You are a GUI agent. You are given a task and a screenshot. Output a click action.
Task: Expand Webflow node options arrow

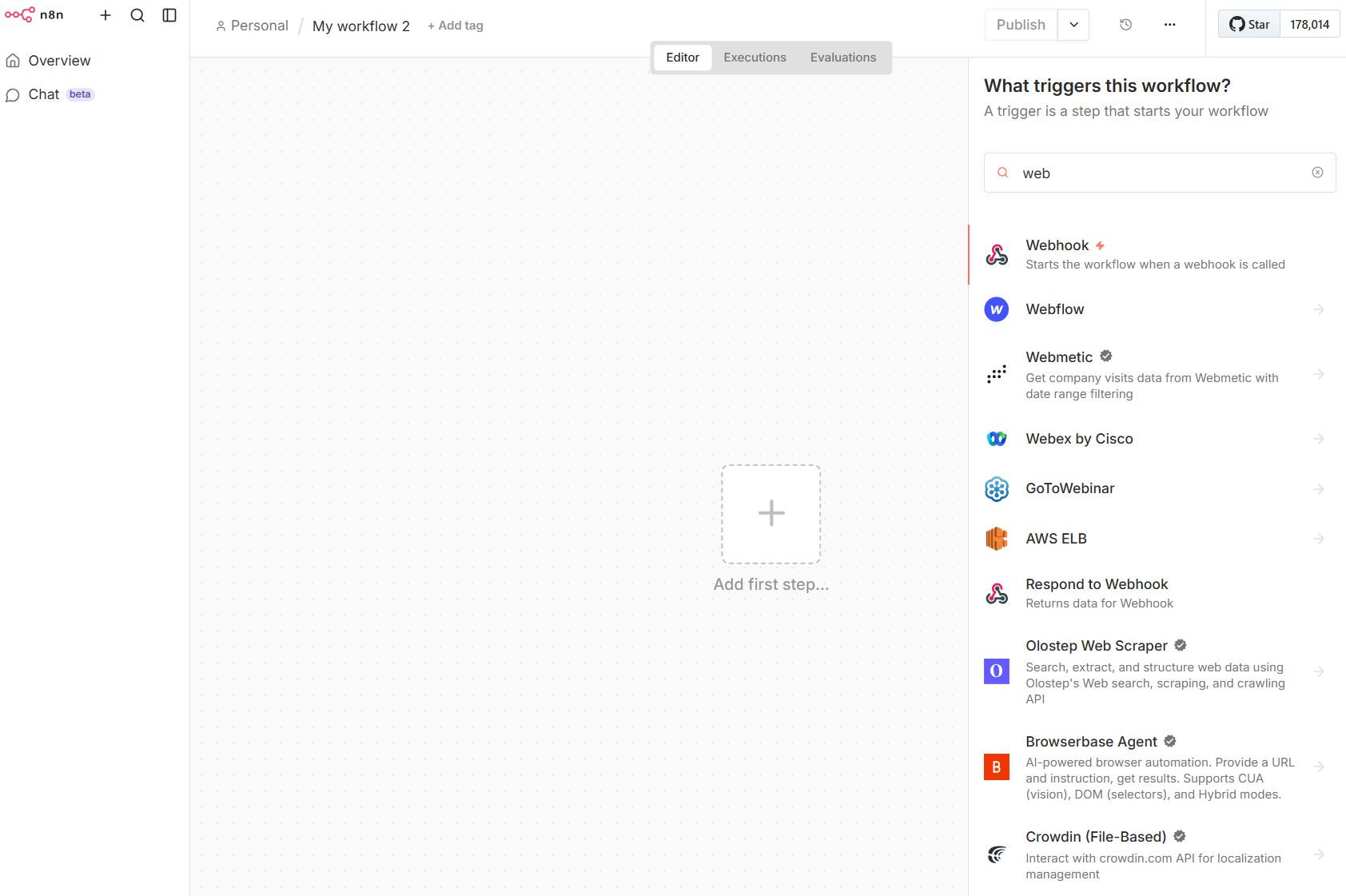[1319, 309]
